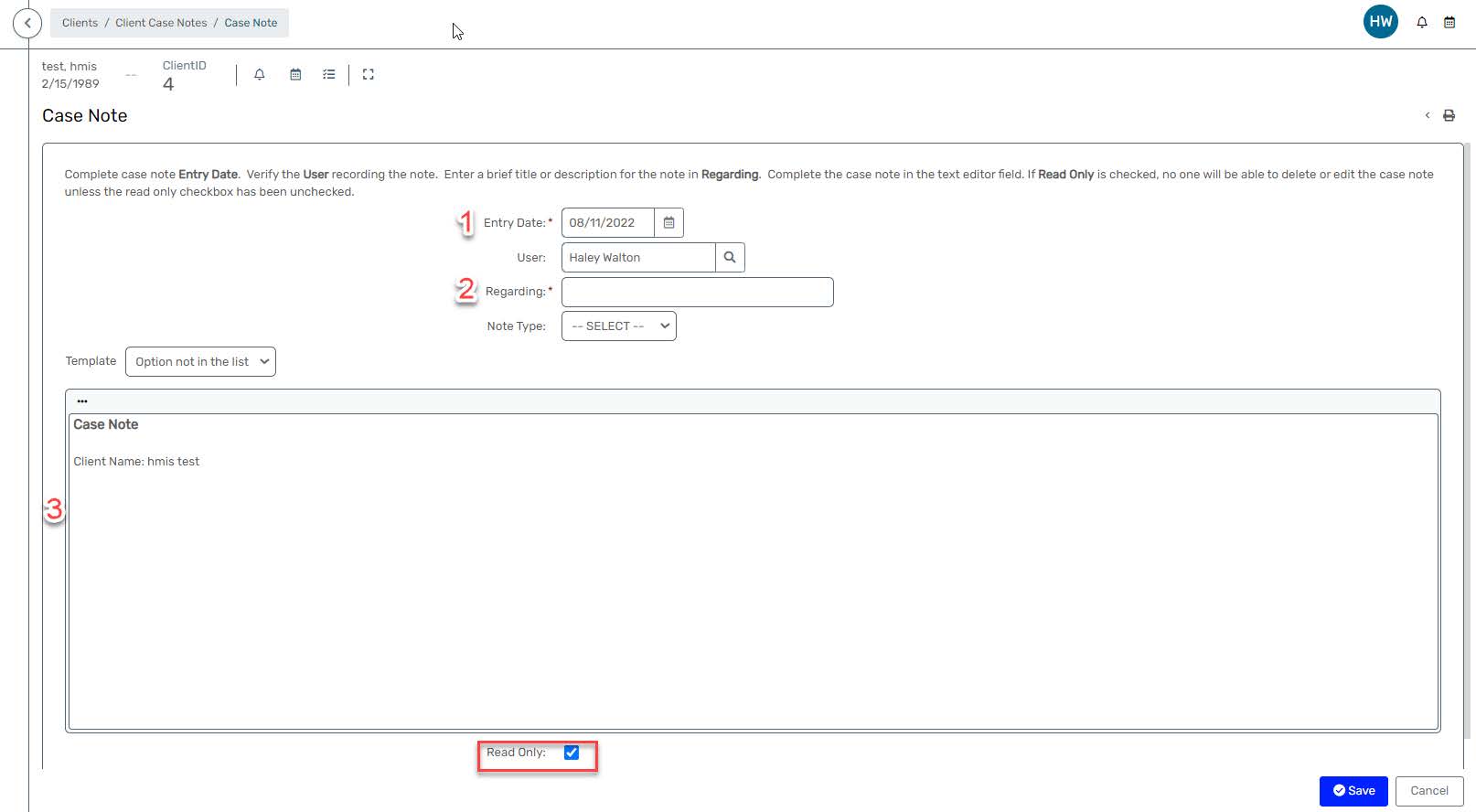Uncheck the Read Only checkbox
This screenshot has width=1476, height=812.
(572, 753)
